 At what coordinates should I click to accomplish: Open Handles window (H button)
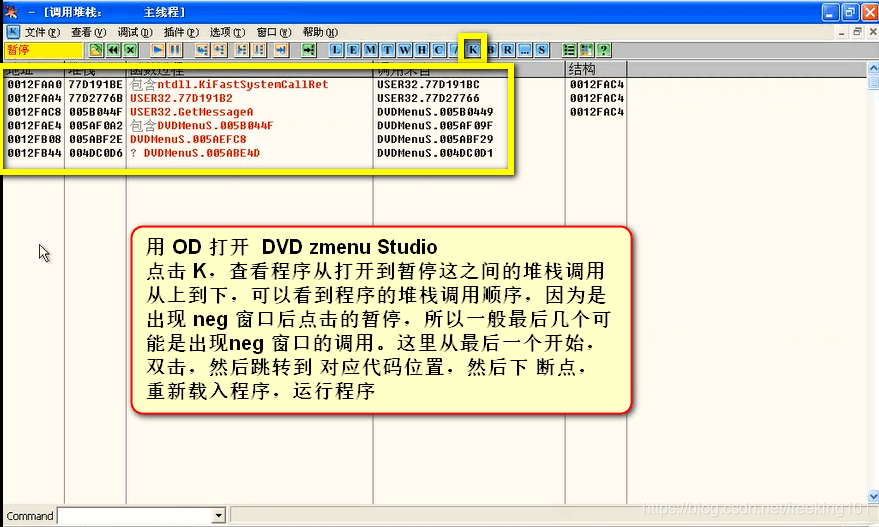pos(422,50)
